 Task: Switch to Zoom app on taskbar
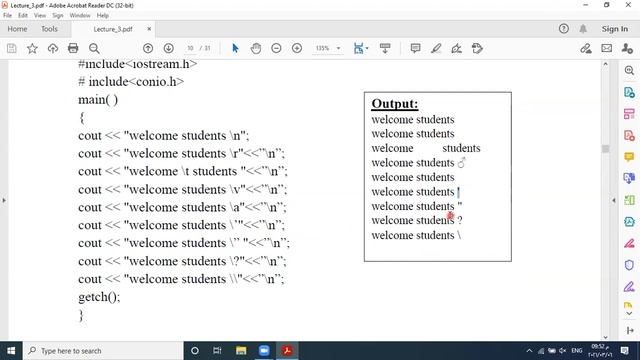coord(264,351)
